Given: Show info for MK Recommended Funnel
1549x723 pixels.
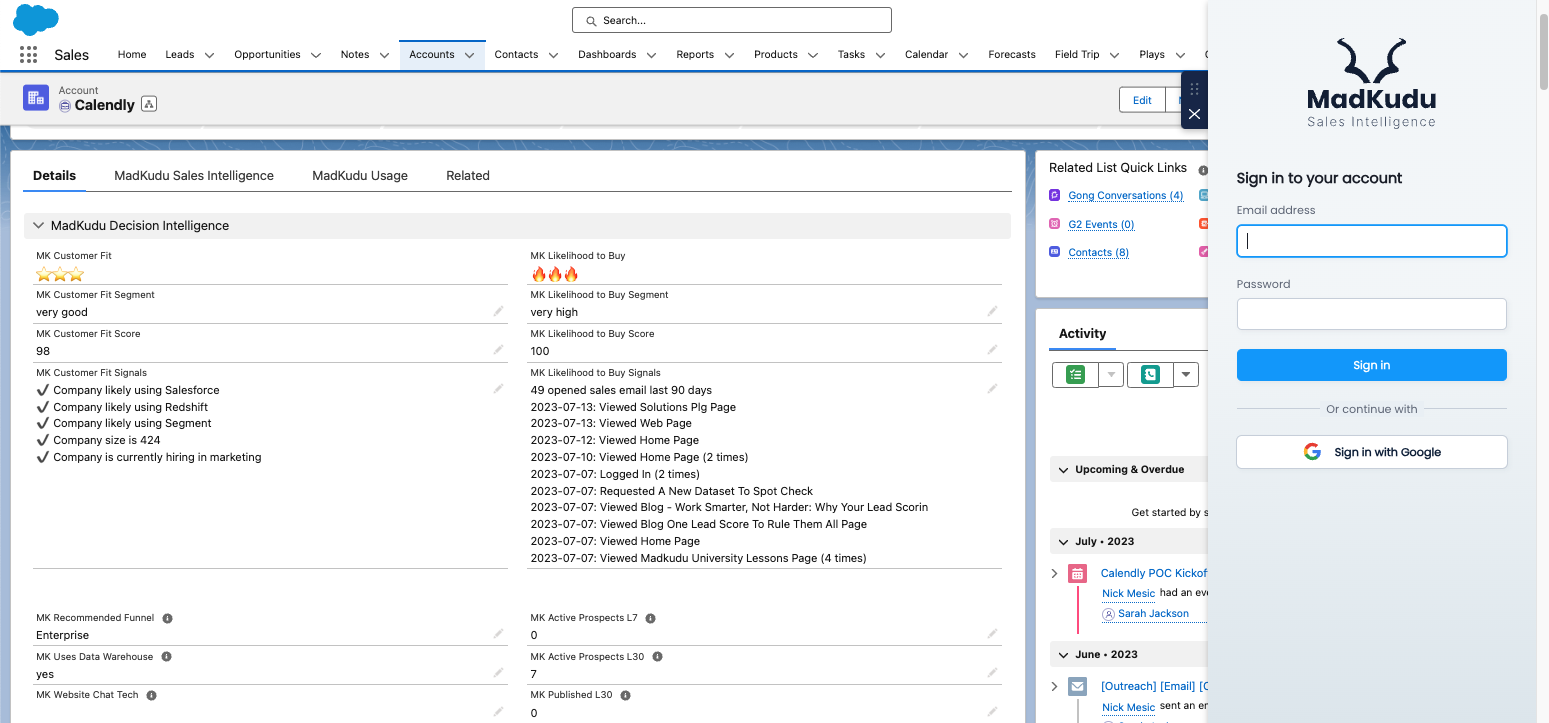Looking at the screenshot, I should point(167,618).
